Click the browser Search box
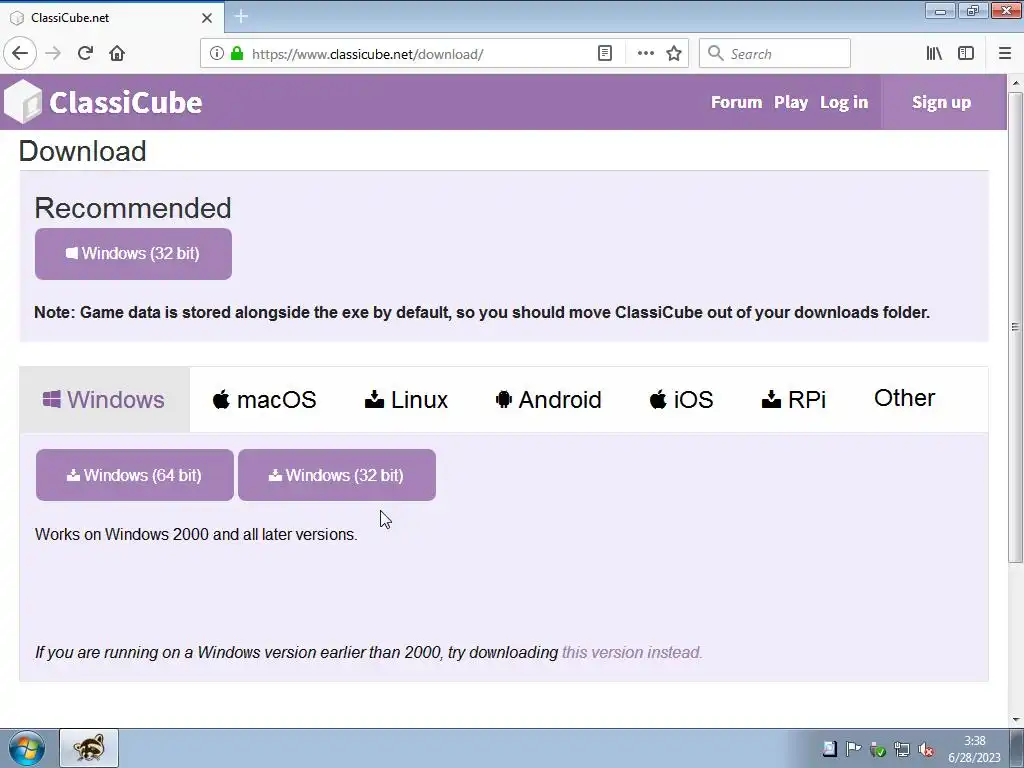Screen dimensions: 1024x768 pyautogui.click(x=775, y=54)
